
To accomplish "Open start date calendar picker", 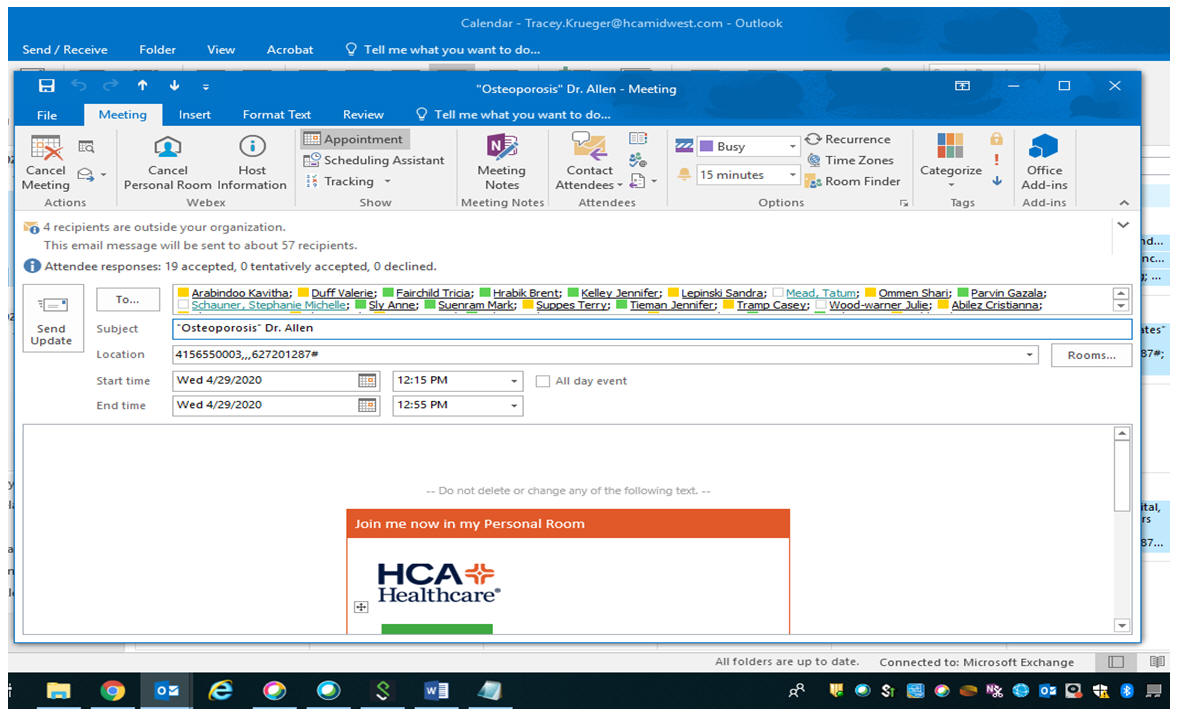I will [367, 381].
